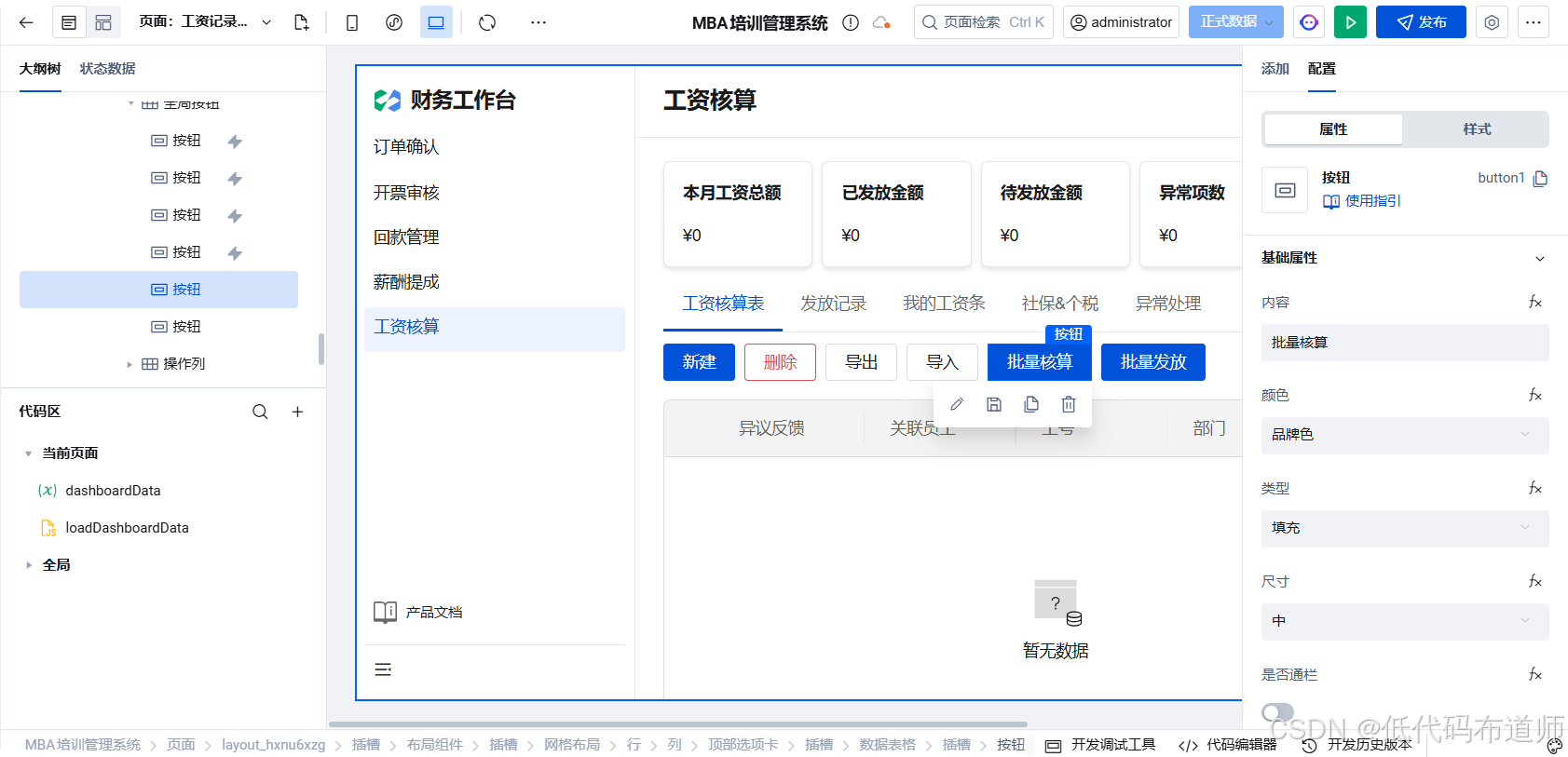Viewport: 1568px width, 757px height.
Task: Open the page outline list icon
Action: [x=69, y=22]
